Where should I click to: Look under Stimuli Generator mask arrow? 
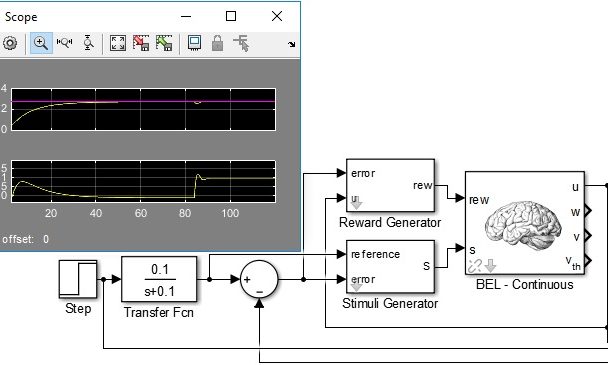click(356, 287)
